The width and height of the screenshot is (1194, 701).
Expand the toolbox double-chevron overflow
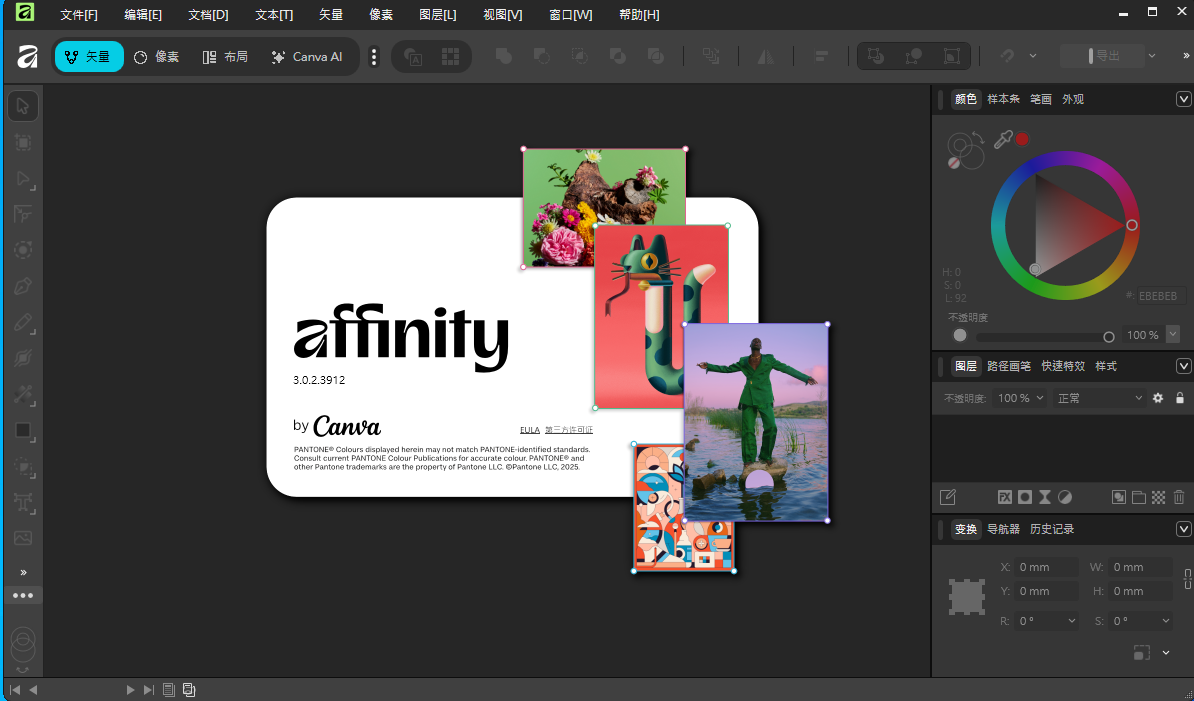pyautogui.click(x=23, y=572)
